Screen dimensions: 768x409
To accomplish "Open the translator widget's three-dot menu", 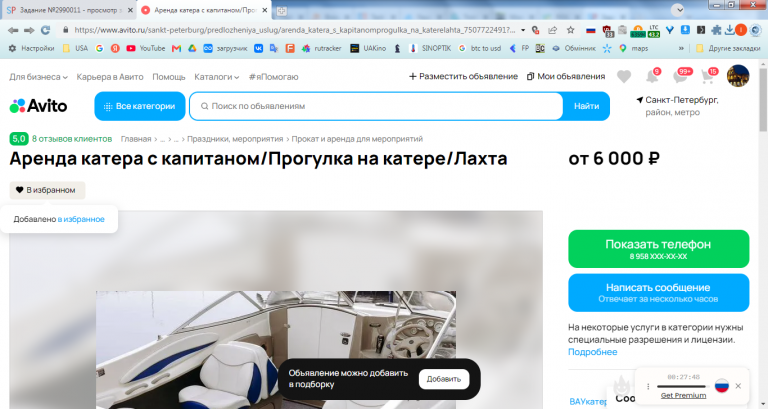I will [648, 386].
